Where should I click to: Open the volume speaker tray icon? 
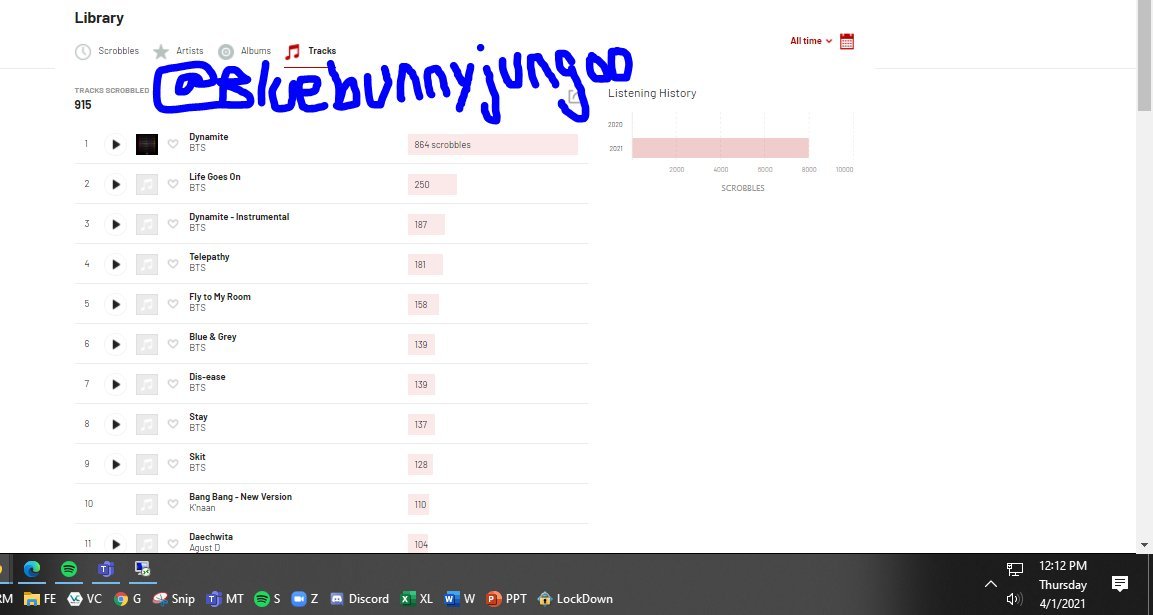1015,599
